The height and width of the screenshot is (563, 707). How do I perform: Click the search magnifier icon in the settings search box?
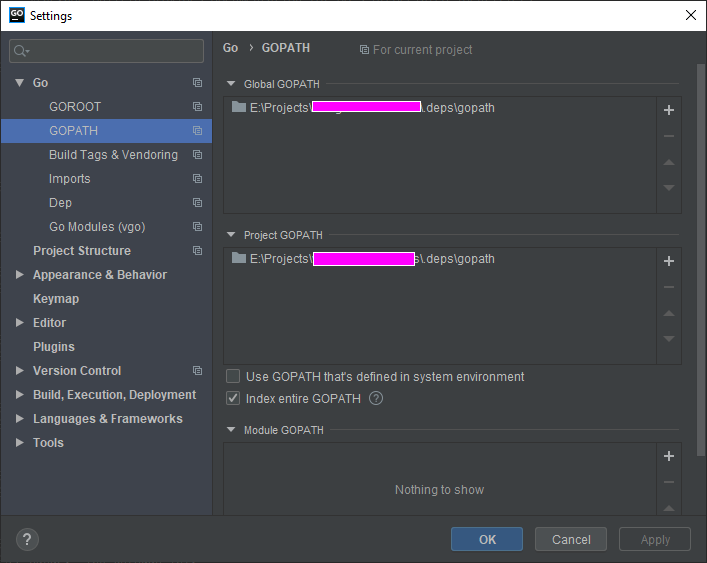[20, 51]
